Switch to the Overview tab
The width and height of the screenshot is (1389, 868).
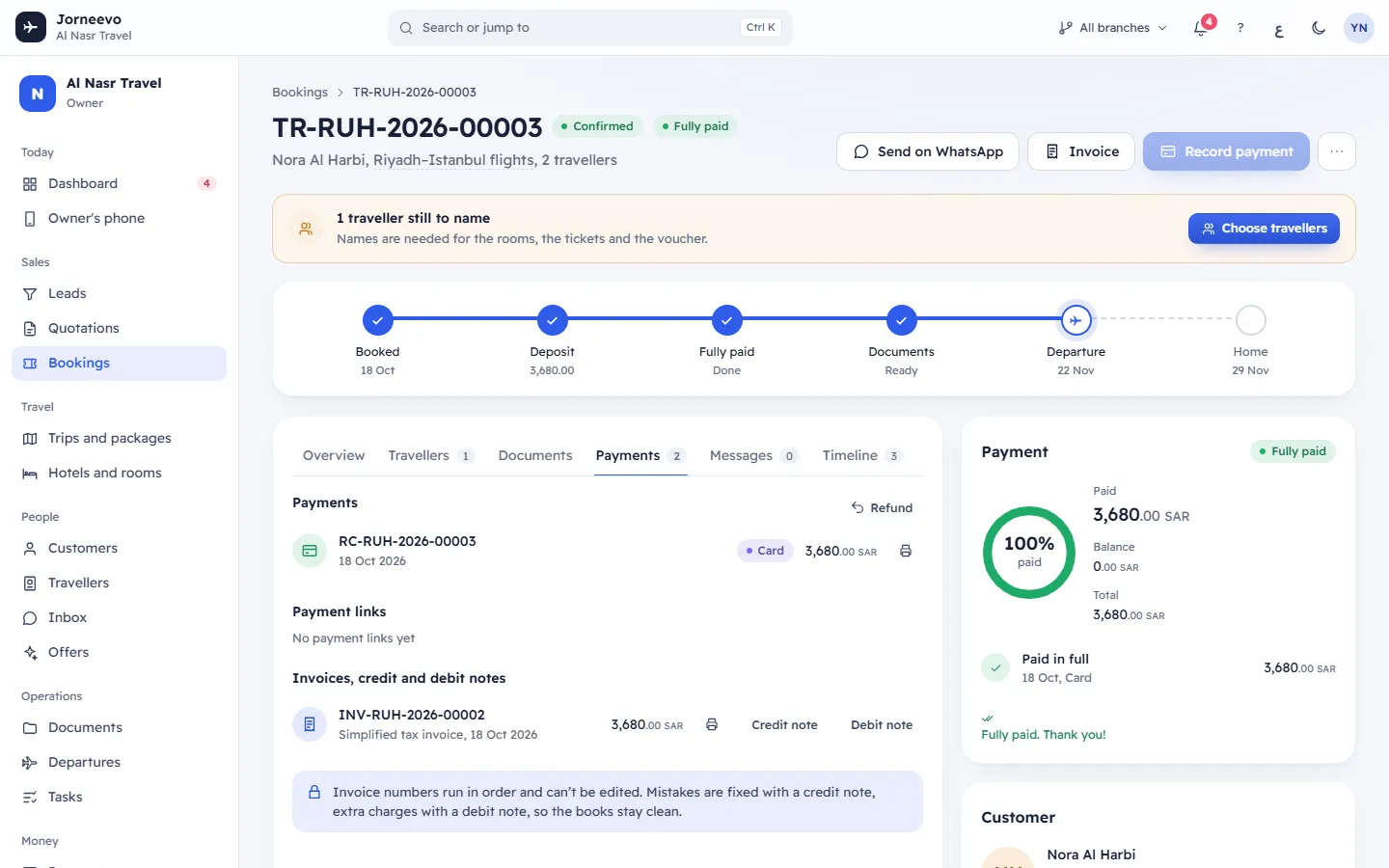pyautogui.click(x=334, y=455)
